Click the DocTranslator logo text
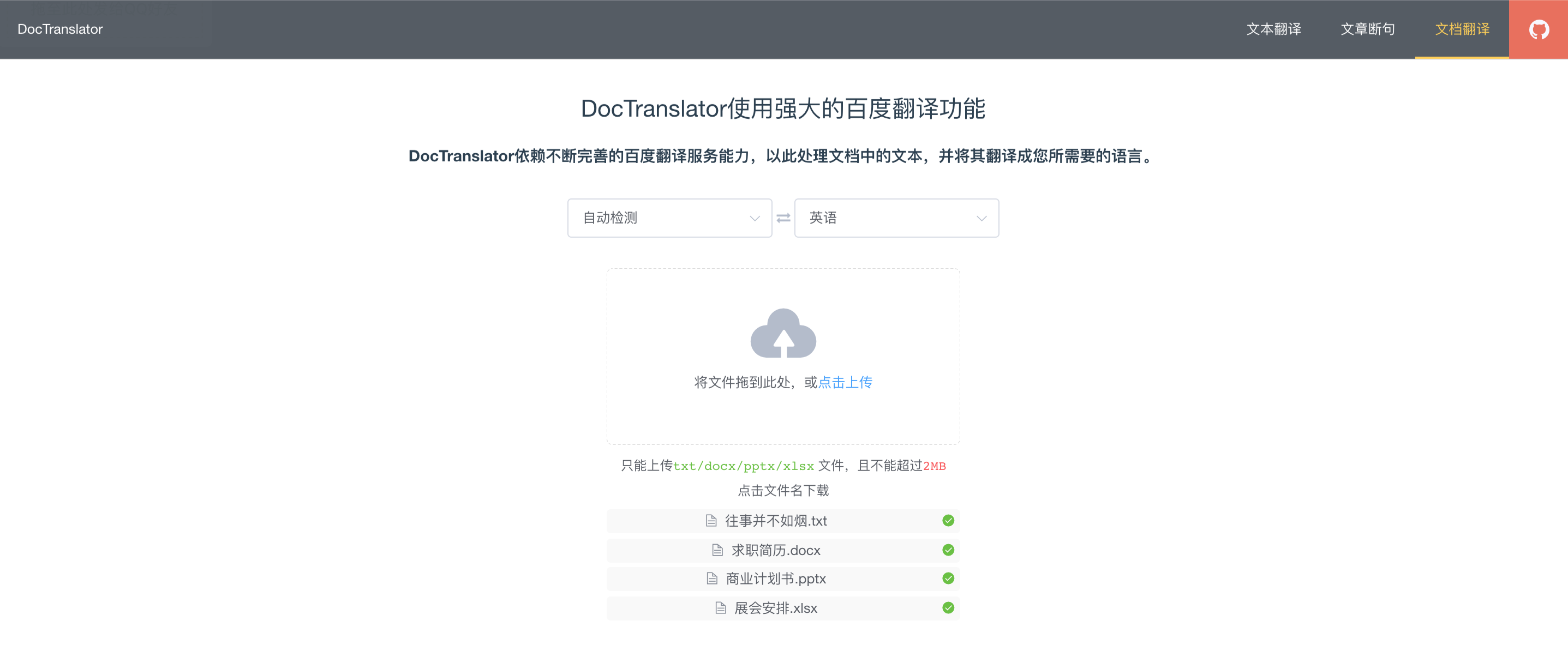This screenshot has height=663, width=1568. (60, 29)
